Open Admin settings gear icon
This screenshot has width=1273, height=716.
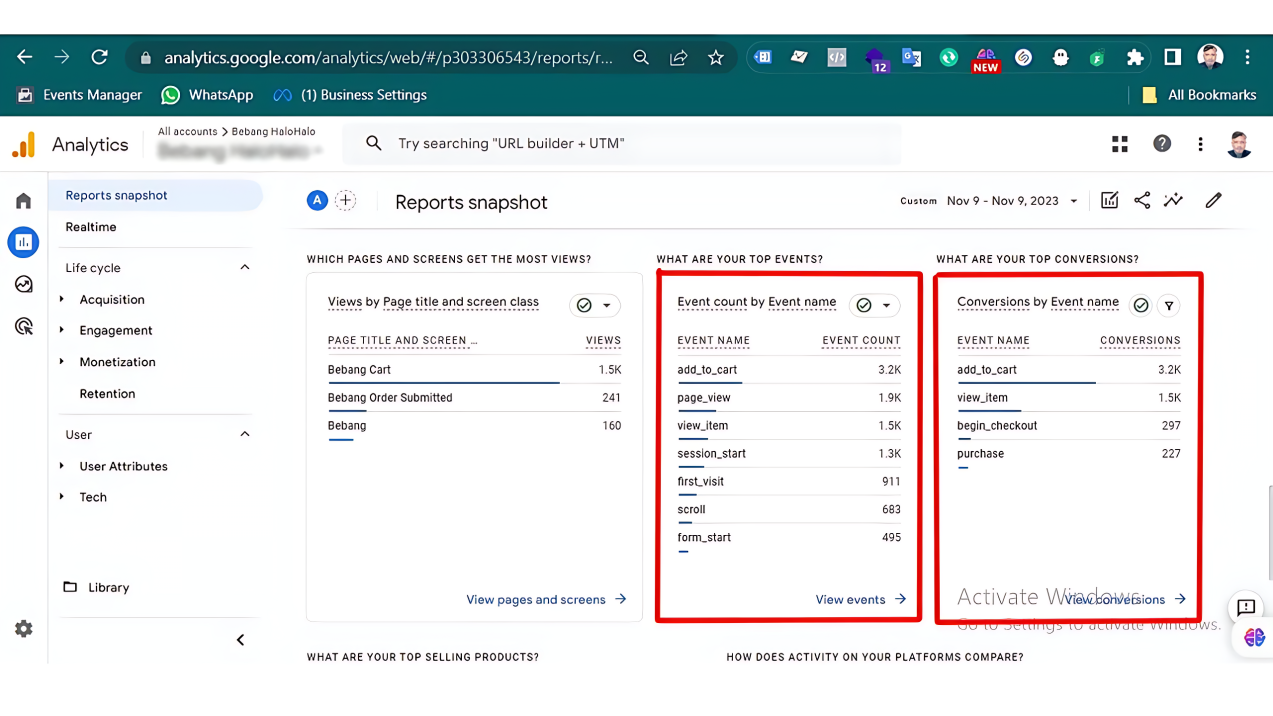coord(24,628)
